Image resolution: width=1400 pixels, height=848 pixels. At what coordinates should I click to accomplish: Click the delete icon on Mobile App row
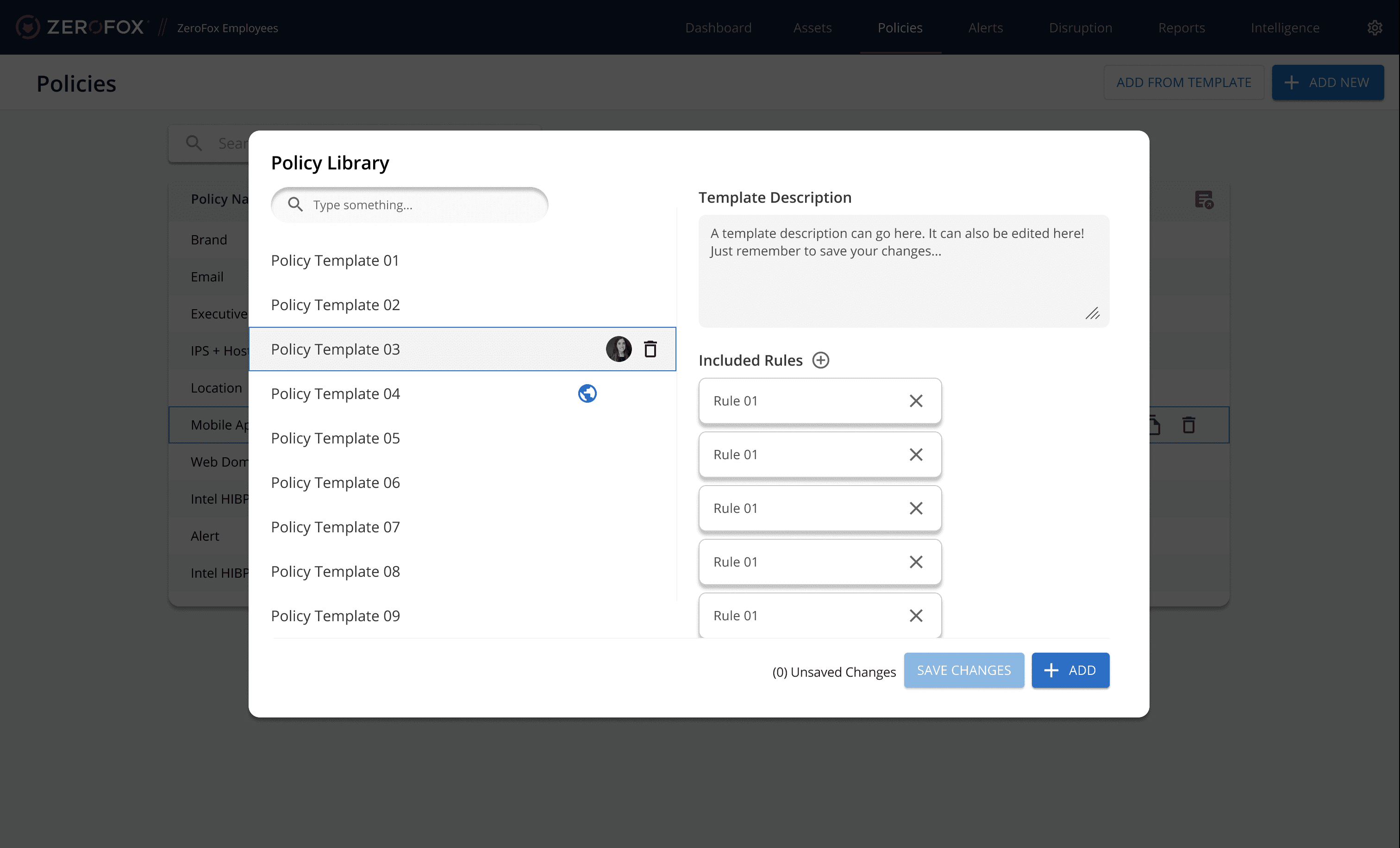click(1188, 425)
